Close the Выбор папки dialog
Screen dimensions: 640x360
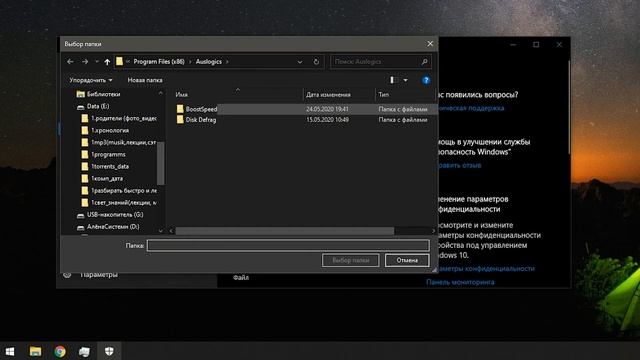click(x=430, y=44)
